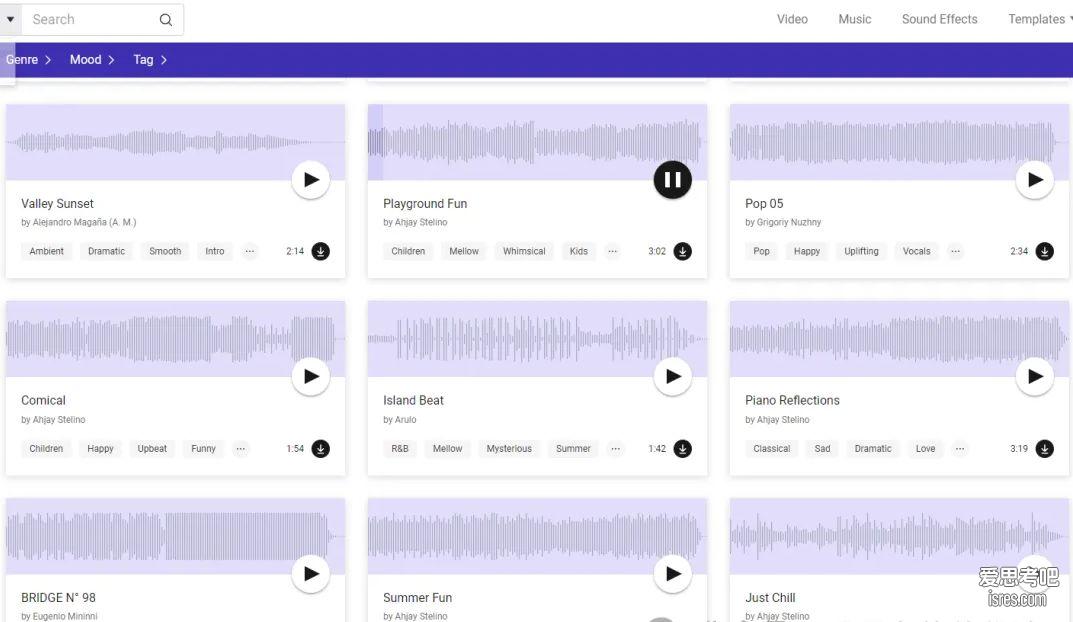Expand the Genre filter
1073x622 pixels.
28,60
